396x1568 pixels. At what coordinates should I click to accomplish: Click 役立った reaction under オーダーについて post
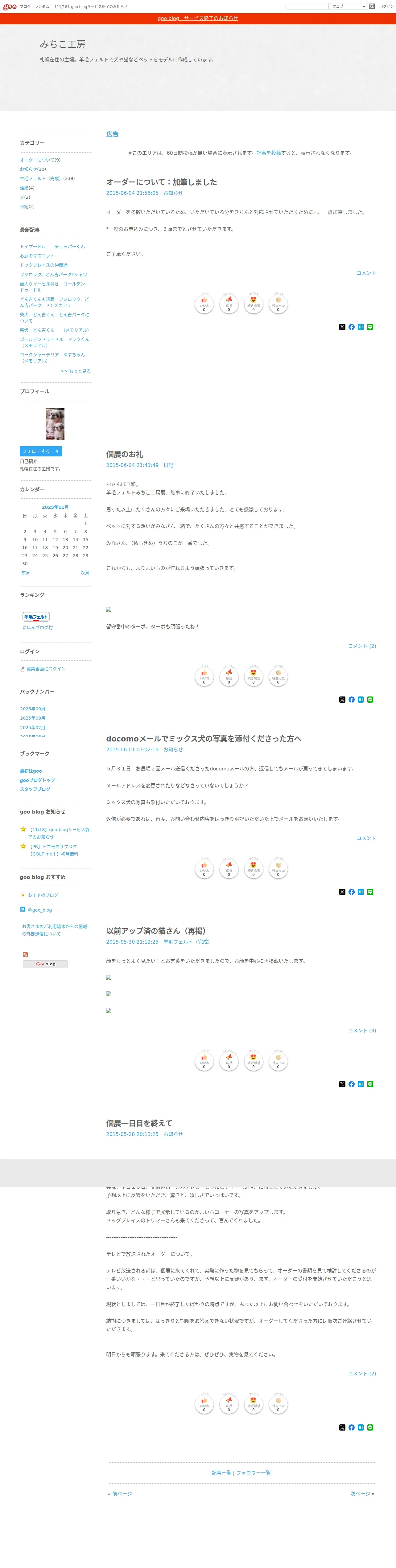pyautogui.click(x=278, y=303)
